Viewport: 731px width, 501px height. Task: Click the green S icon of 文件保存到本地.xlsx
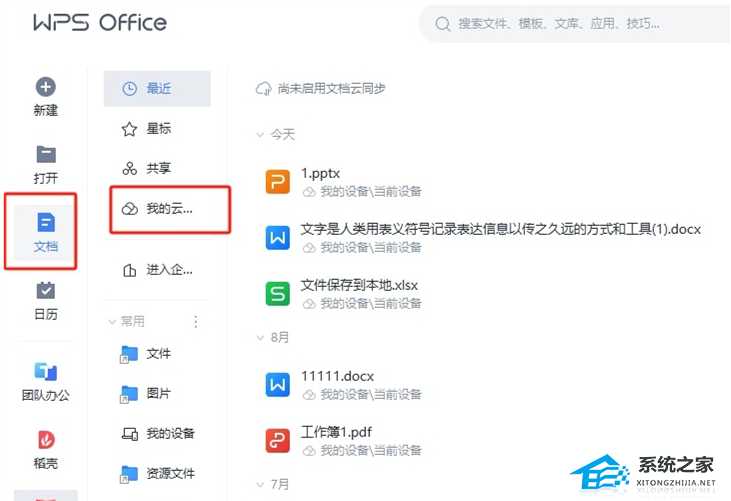pos(277,294)
